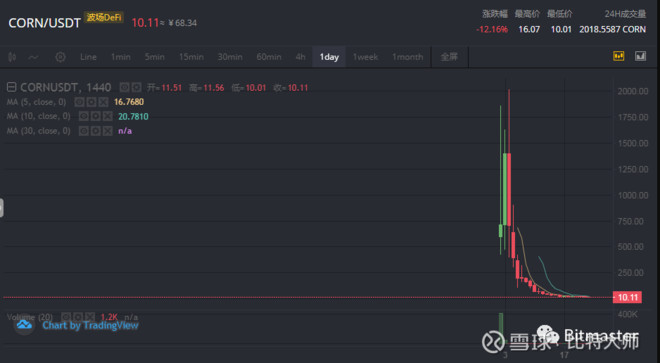
Task: Click the MA10 value 20.7810
Action: 133,117
